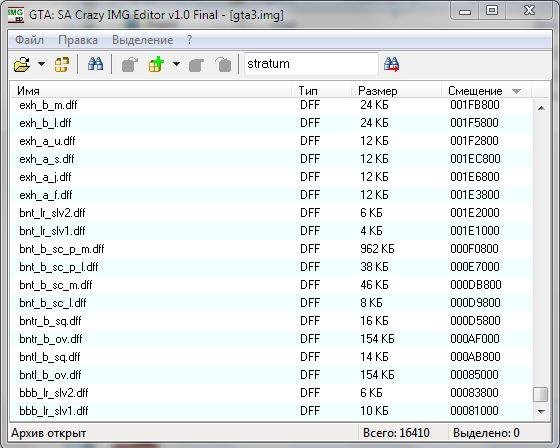Open the Правка menu
Screen dimensions: 560x448
pyautogui.click(x=78, y=40)
